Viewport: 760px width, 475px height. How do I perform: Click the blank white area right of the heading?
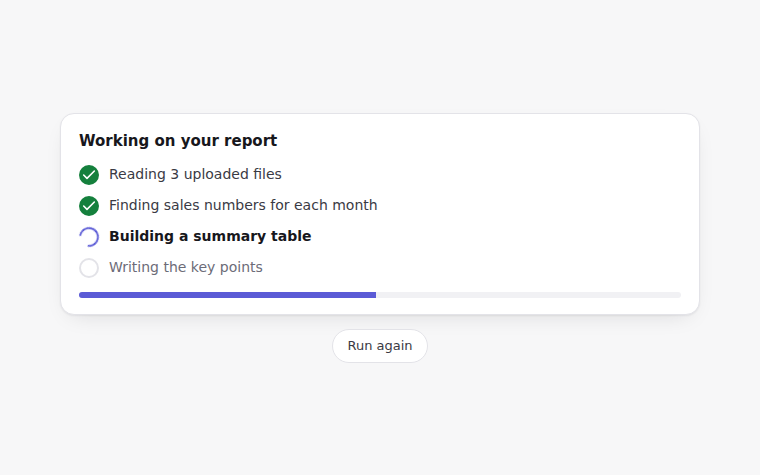[485, 141]
